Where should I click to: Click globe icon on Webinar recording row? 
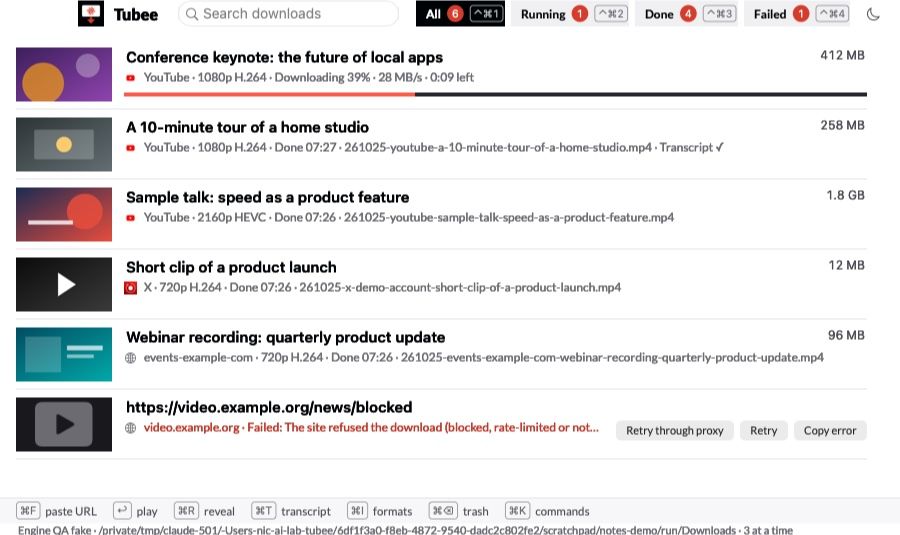(131, 358)
